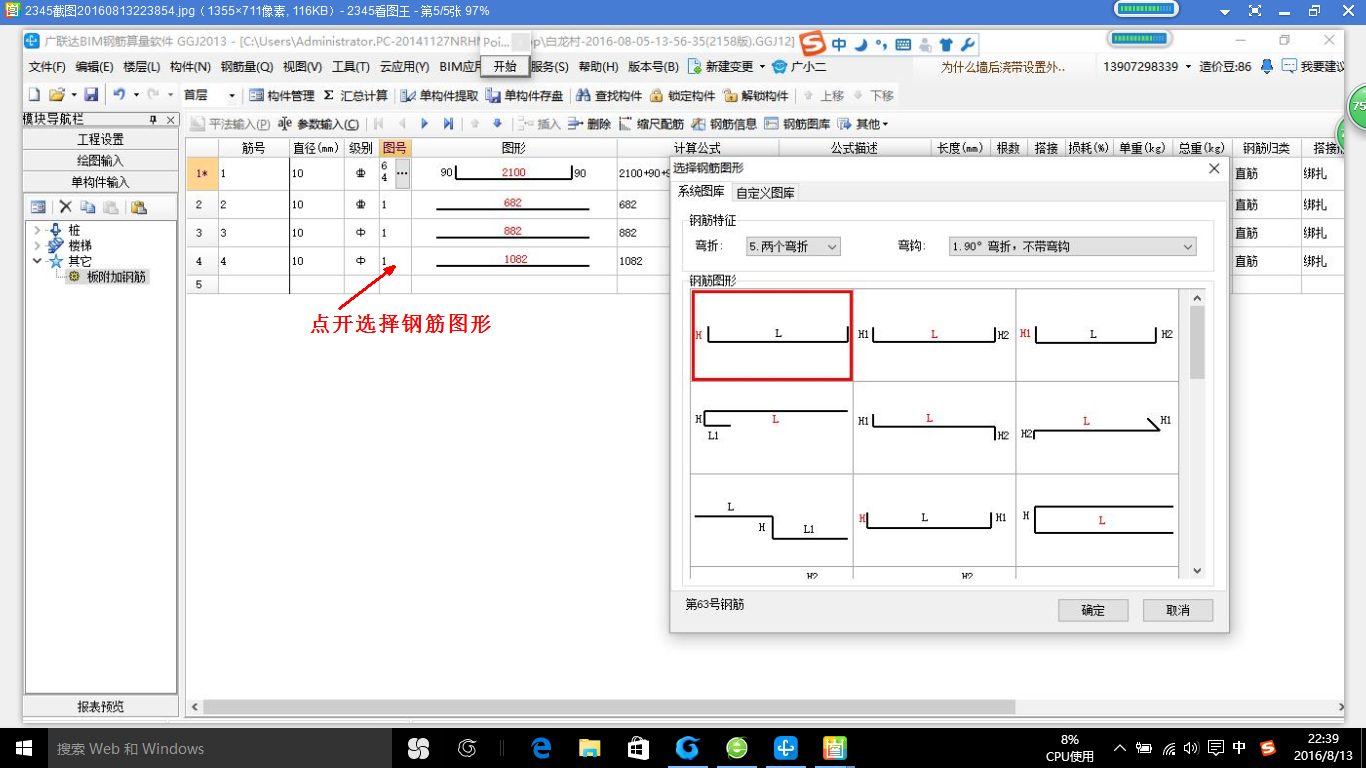Open the 其他 dropdown in toolbar
The width and height of the screenshot is (1366, 768).
(864, 124)
